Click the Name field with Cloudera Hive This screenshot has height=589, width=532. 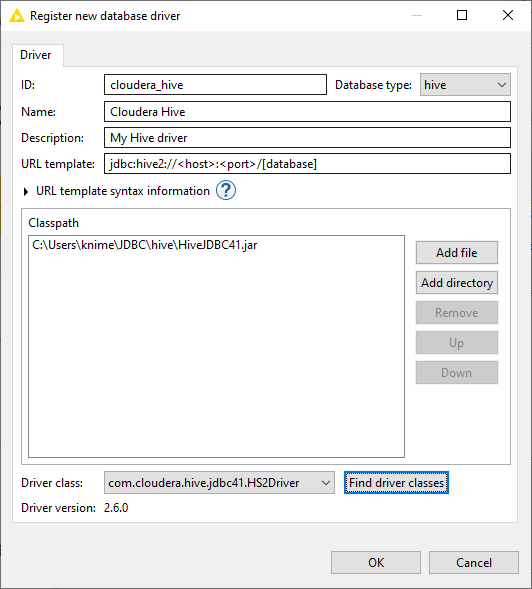click(307, 112)
